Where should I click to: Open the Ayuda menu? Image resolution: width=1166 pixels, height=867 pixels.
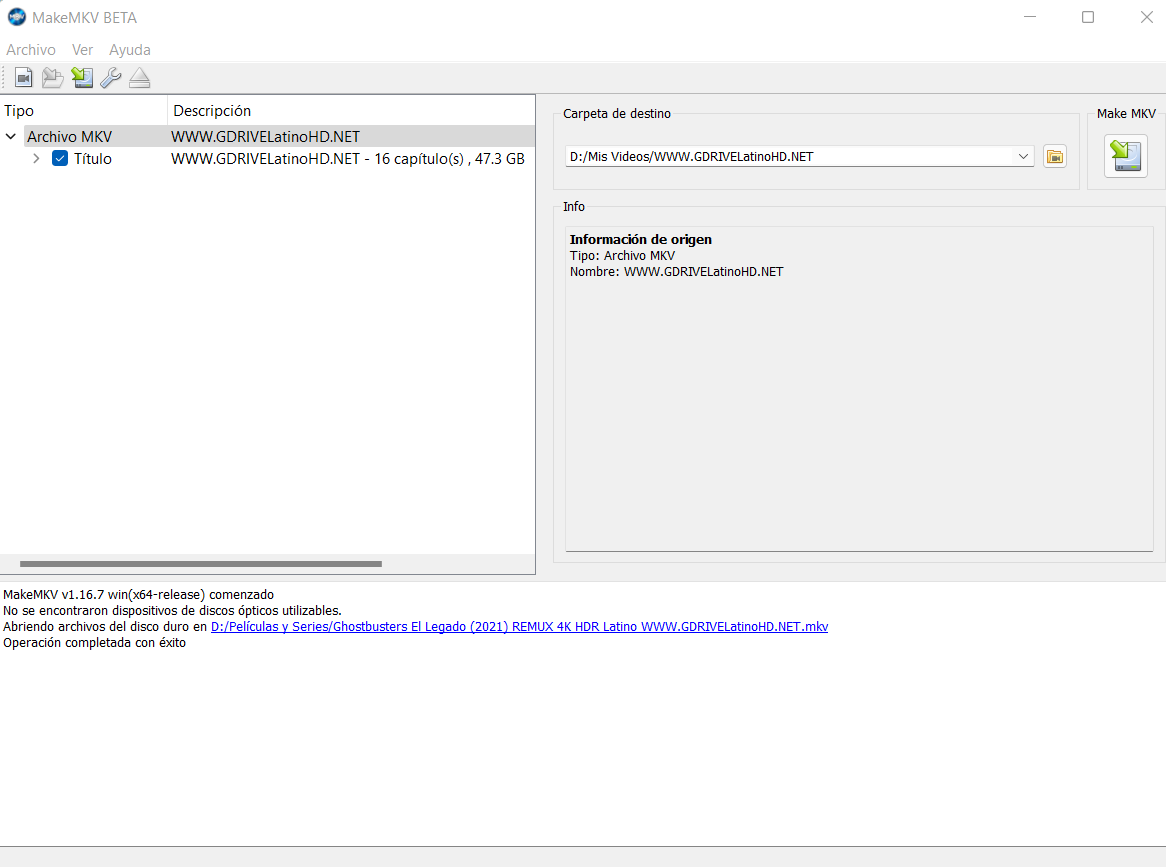[130, 50]
